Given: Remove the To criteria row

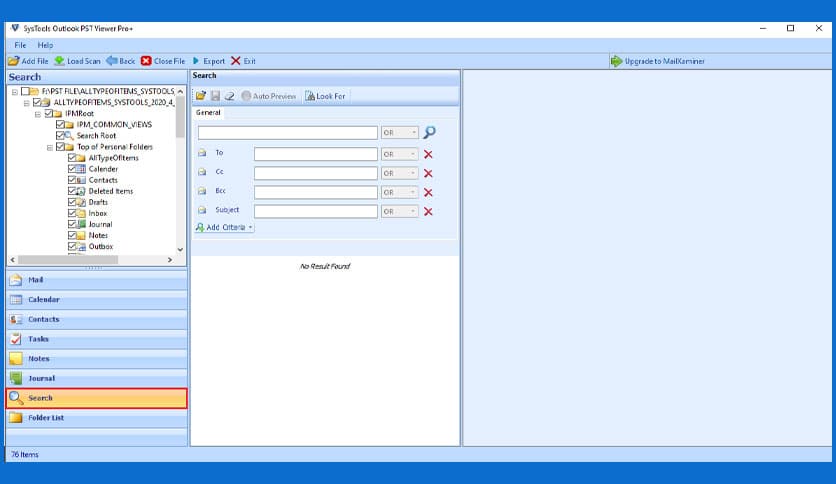Looking at the screenshot, I should click(428, 155).
